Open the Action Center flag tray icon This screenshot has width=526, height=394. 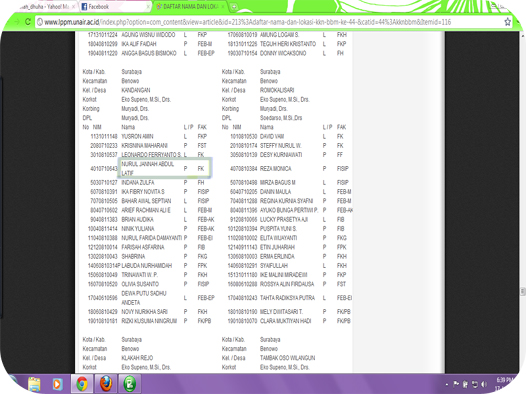click(x=456, y=384)
